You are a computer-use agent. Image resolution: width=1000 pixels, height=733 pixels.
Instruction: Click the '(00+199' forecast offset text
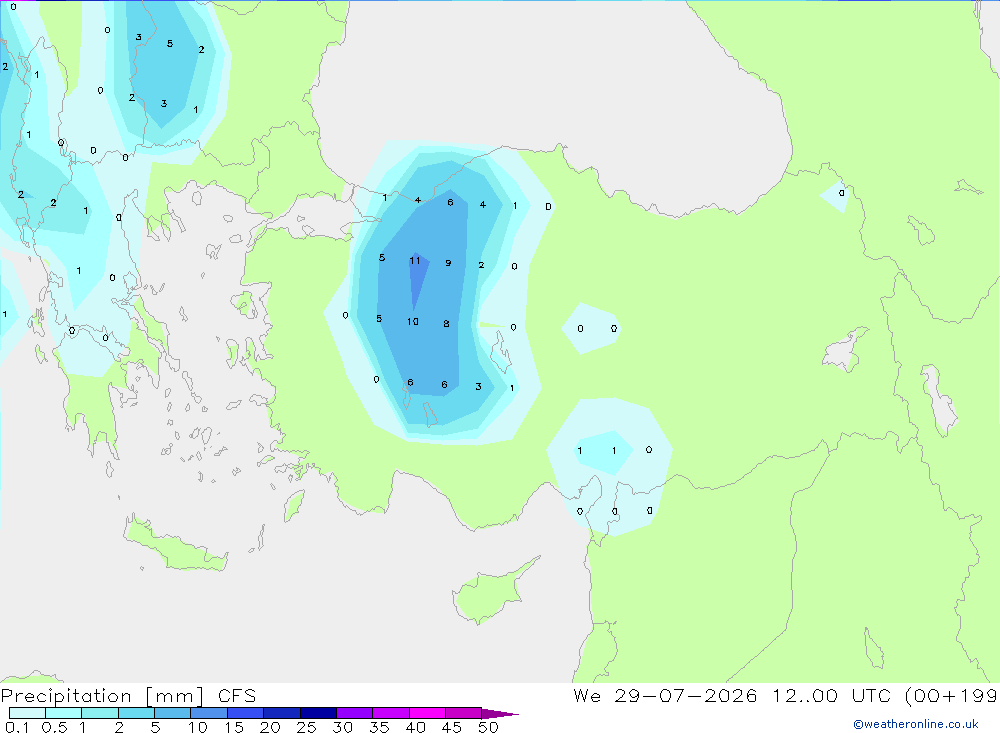[x=951, y=695]
